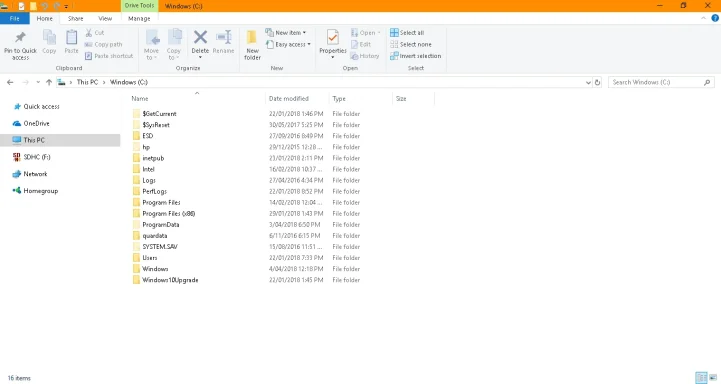
Task: Click the Copy to icon
Action: click(x=174, y=37)
